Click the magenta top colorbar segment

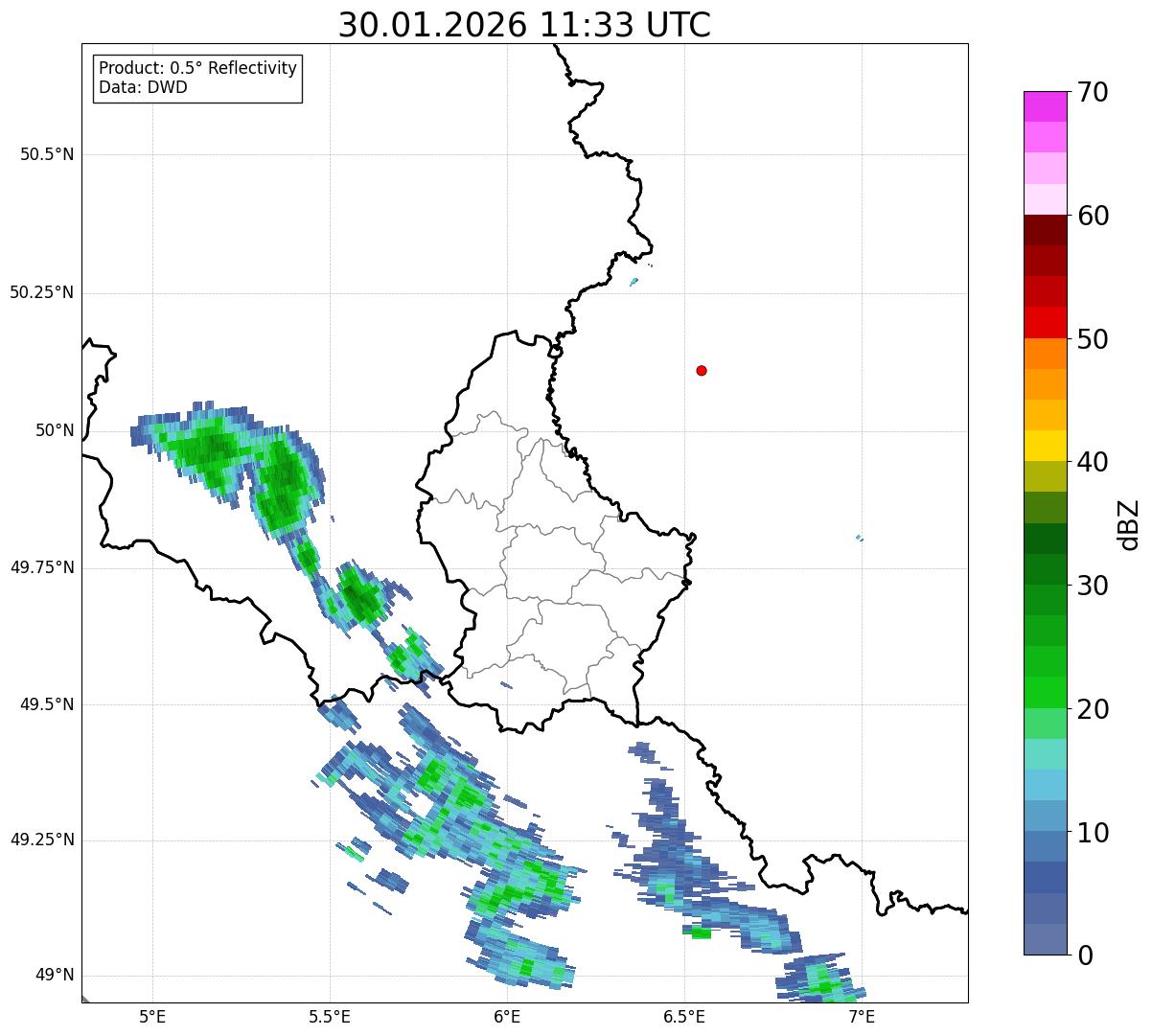[1045, 106]
